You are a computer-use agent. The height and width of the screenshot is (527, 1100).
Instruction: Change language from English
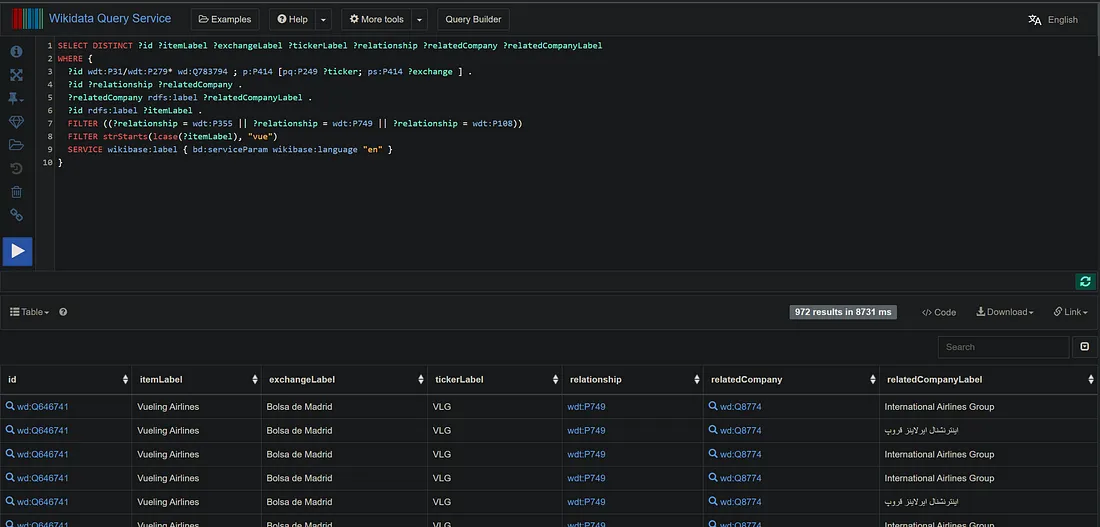[1062, 20]
